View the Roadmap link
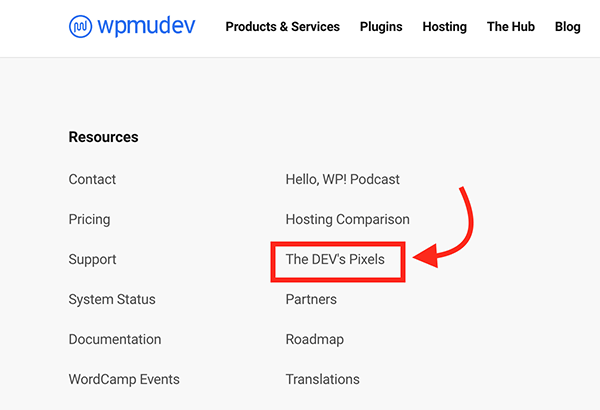600x410 pixels. pyautogui.click(x=314, y=340)
